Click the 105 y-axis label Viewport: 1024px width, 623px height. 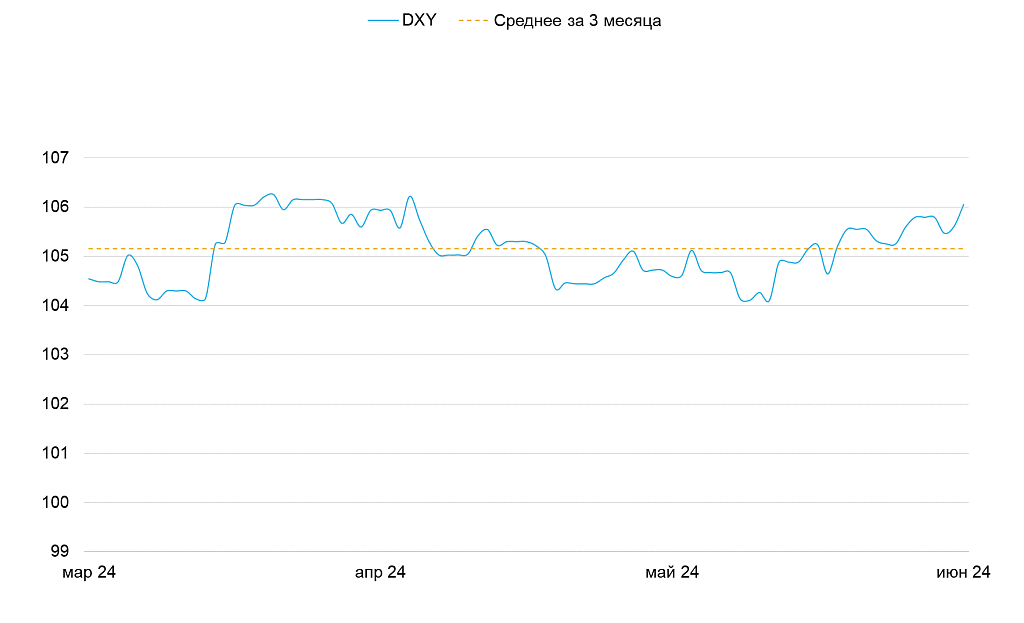pos(56,256)
